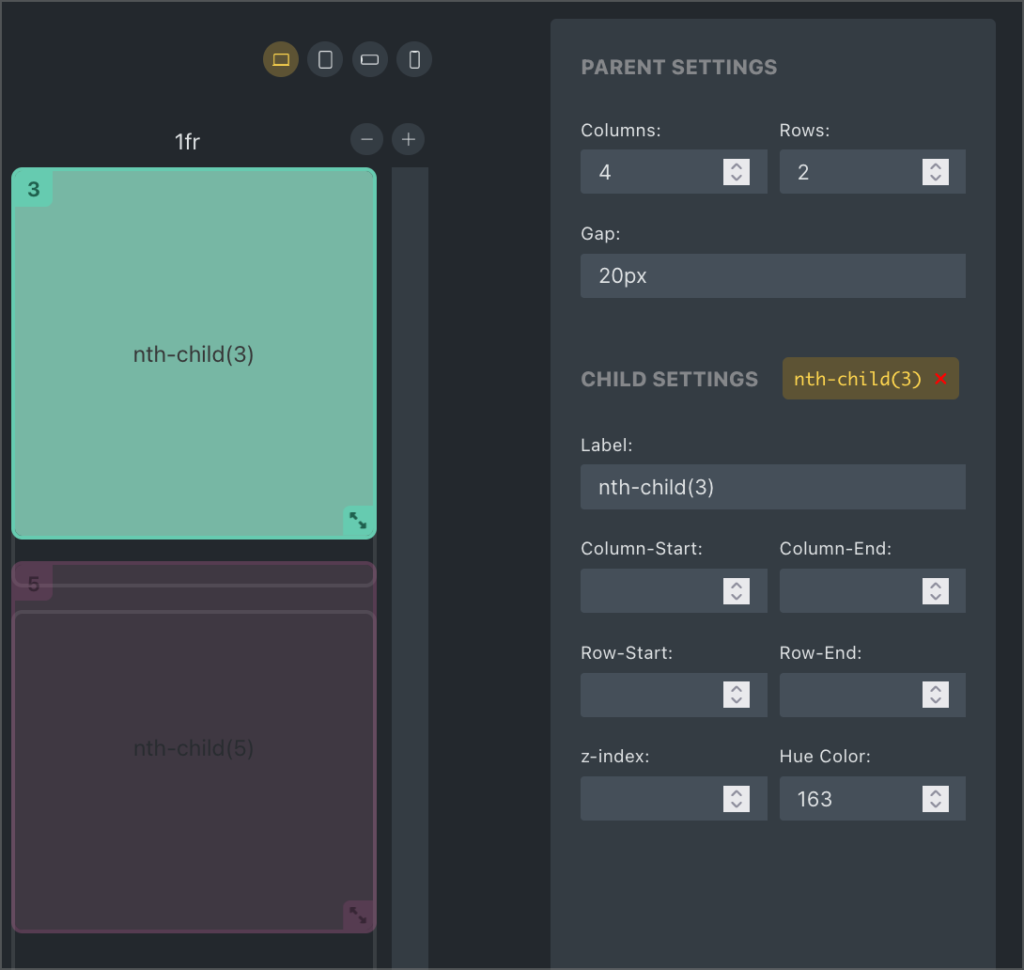Click the CHILD SETTINGS heading
The image size is (1024, 970).
(x=669, y=379)
